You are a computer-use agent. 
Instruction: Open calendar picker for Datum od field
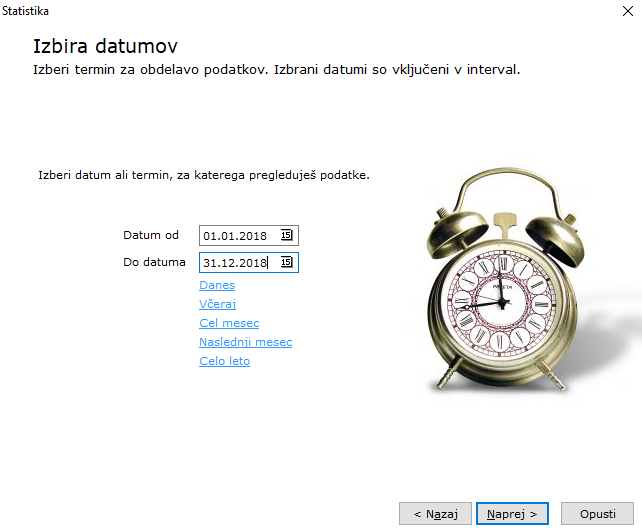pos(287,235)
